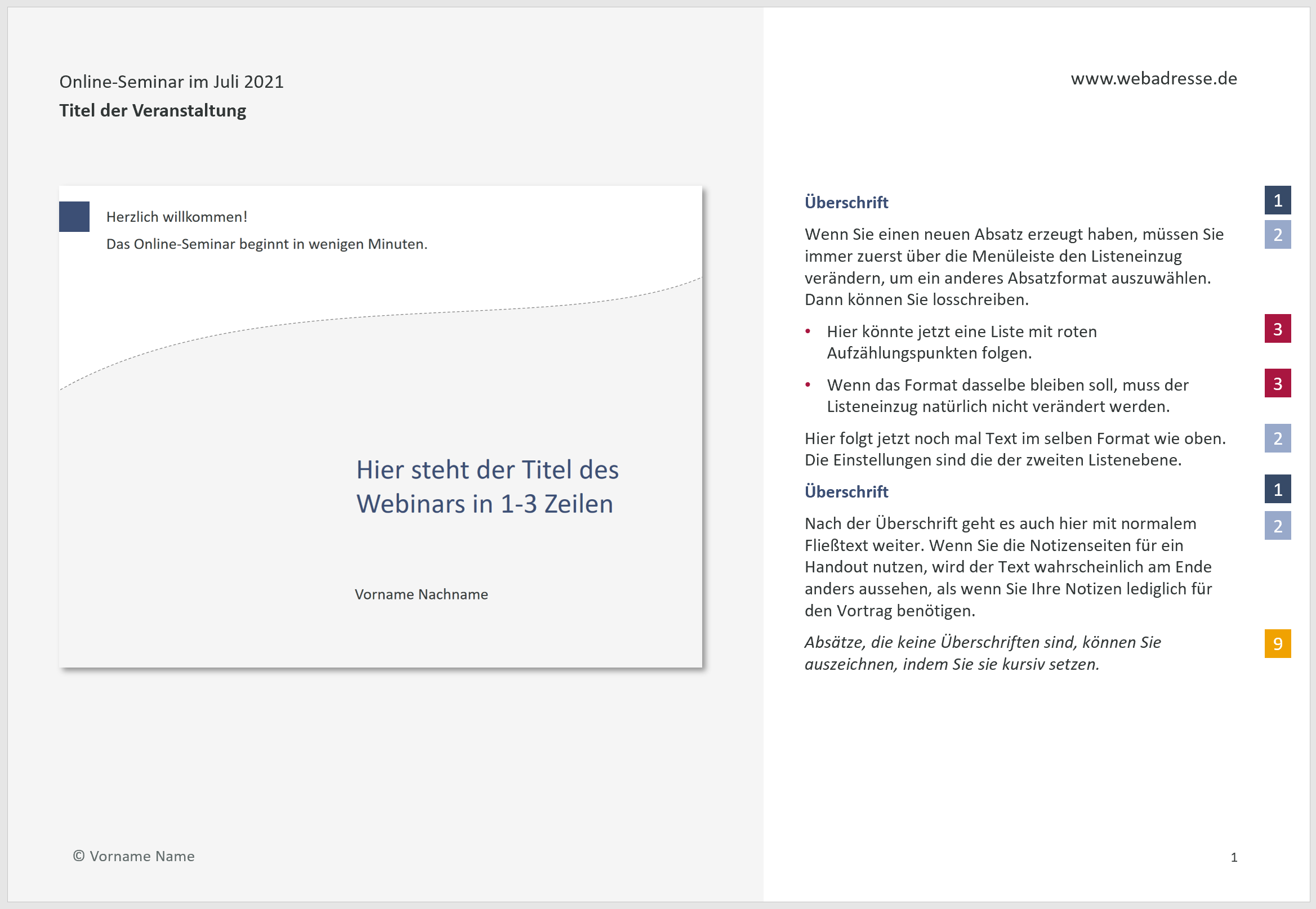The height and width of the screenshot is (909, 1316).
Task: Click the first 'Überschrift' heading
Action: 846,202
